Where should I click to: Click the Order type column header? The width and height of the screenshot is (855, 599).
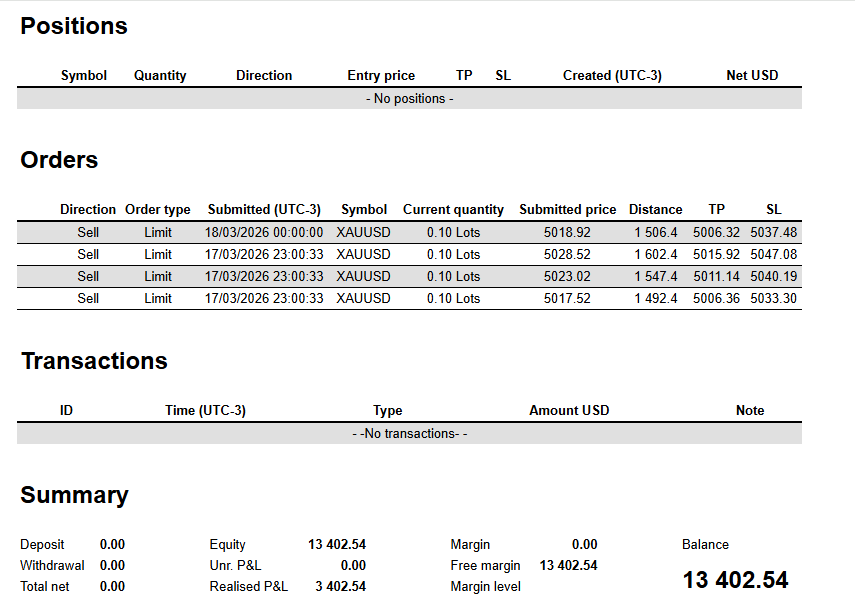pyautogui.click(x=157, y=209)
